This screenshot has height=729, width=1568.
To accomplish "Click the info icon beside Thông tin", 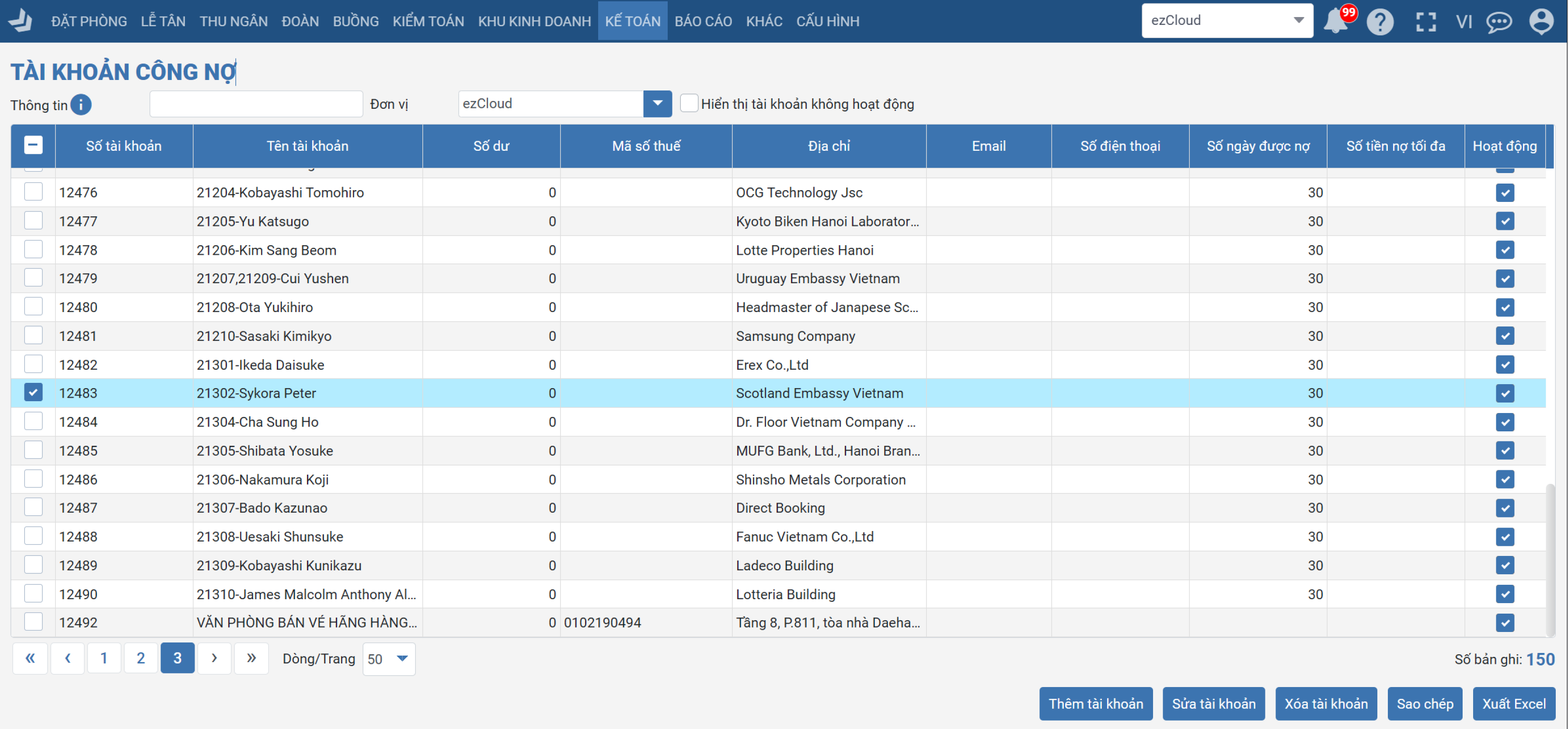I will pos(81,104).
